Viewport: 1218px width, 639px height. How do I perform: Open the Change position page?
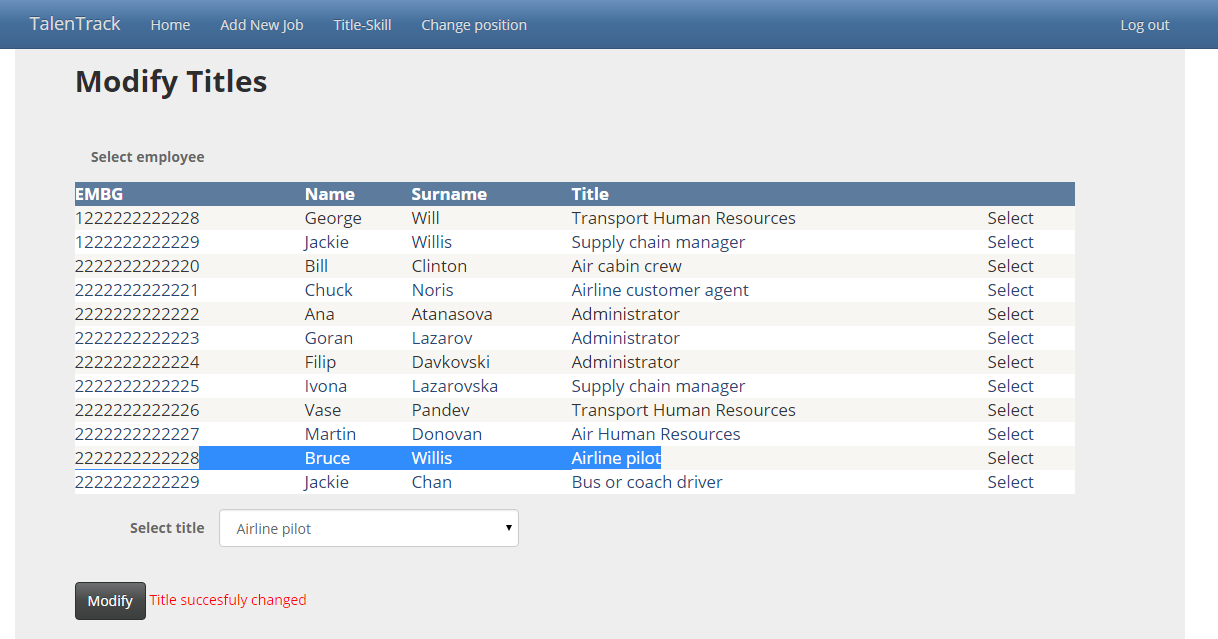pos(474,25)
